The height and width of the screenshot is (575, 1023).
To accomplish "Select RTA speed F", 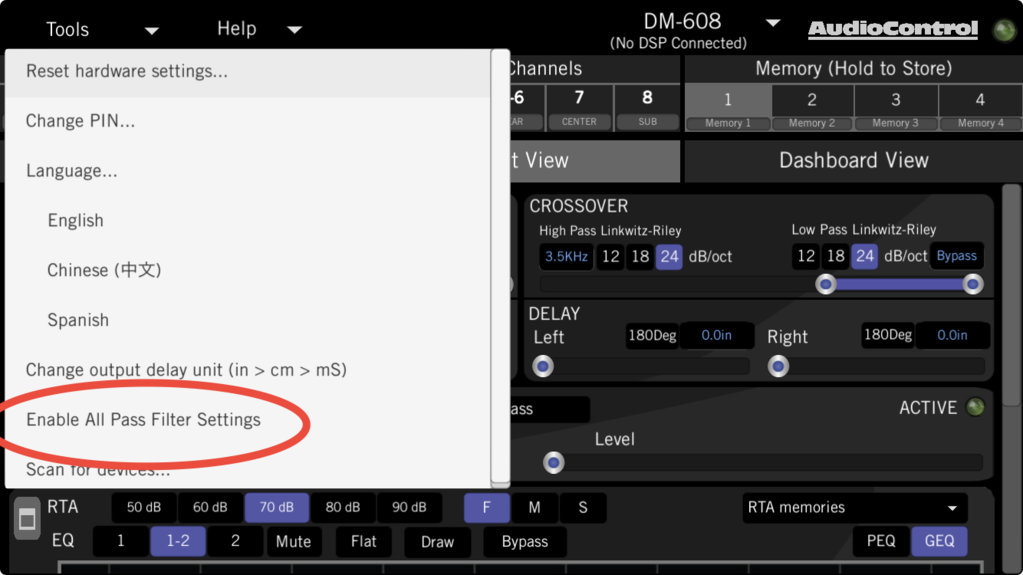I will 487,507.
